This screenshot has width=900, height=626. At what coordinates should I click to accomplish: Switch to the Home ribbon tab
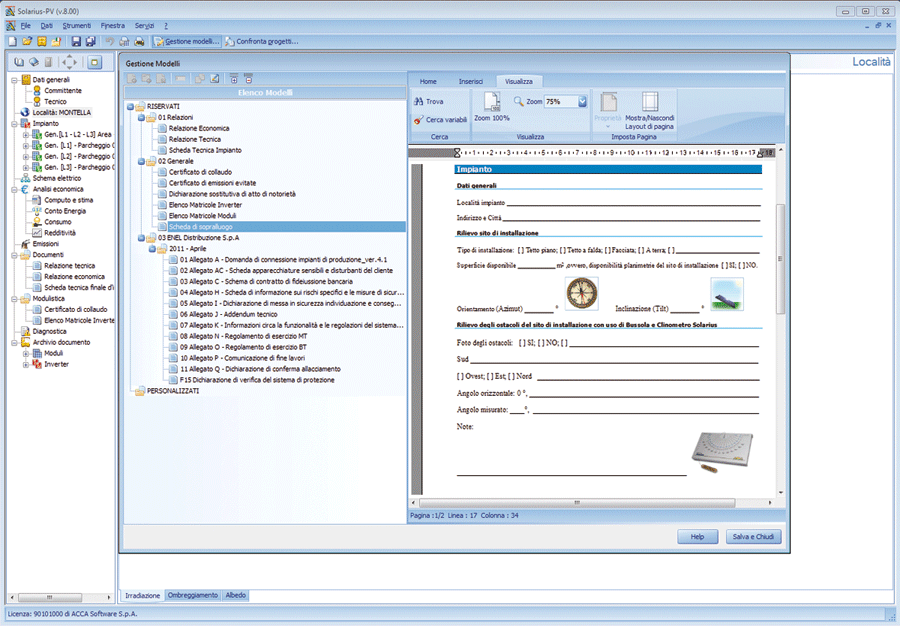click(428, 81)
